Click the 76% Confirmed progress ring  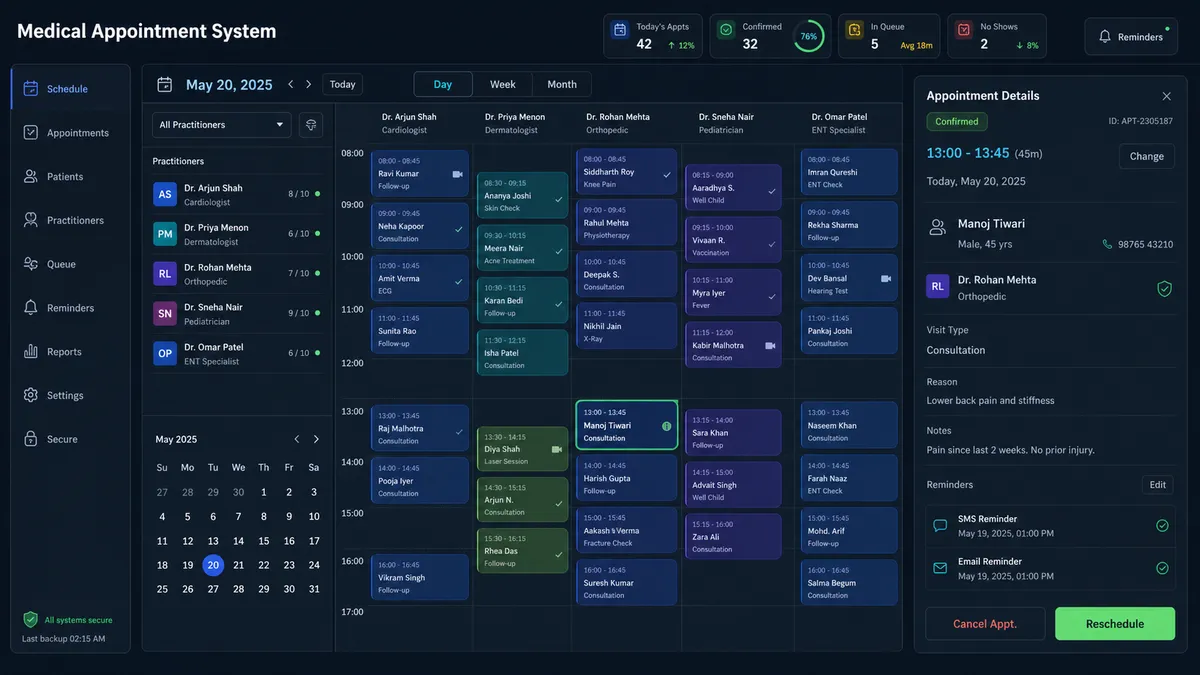click(808, 36)
